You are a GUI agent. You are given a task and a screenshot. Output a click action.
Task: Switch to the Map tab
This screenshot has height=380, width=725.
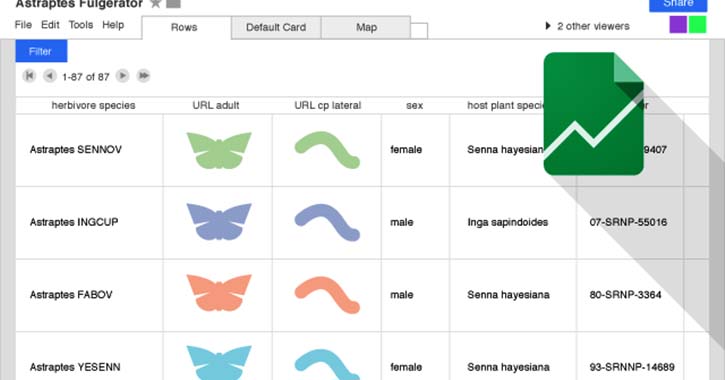pyautogui.click(x=366, y=28)
